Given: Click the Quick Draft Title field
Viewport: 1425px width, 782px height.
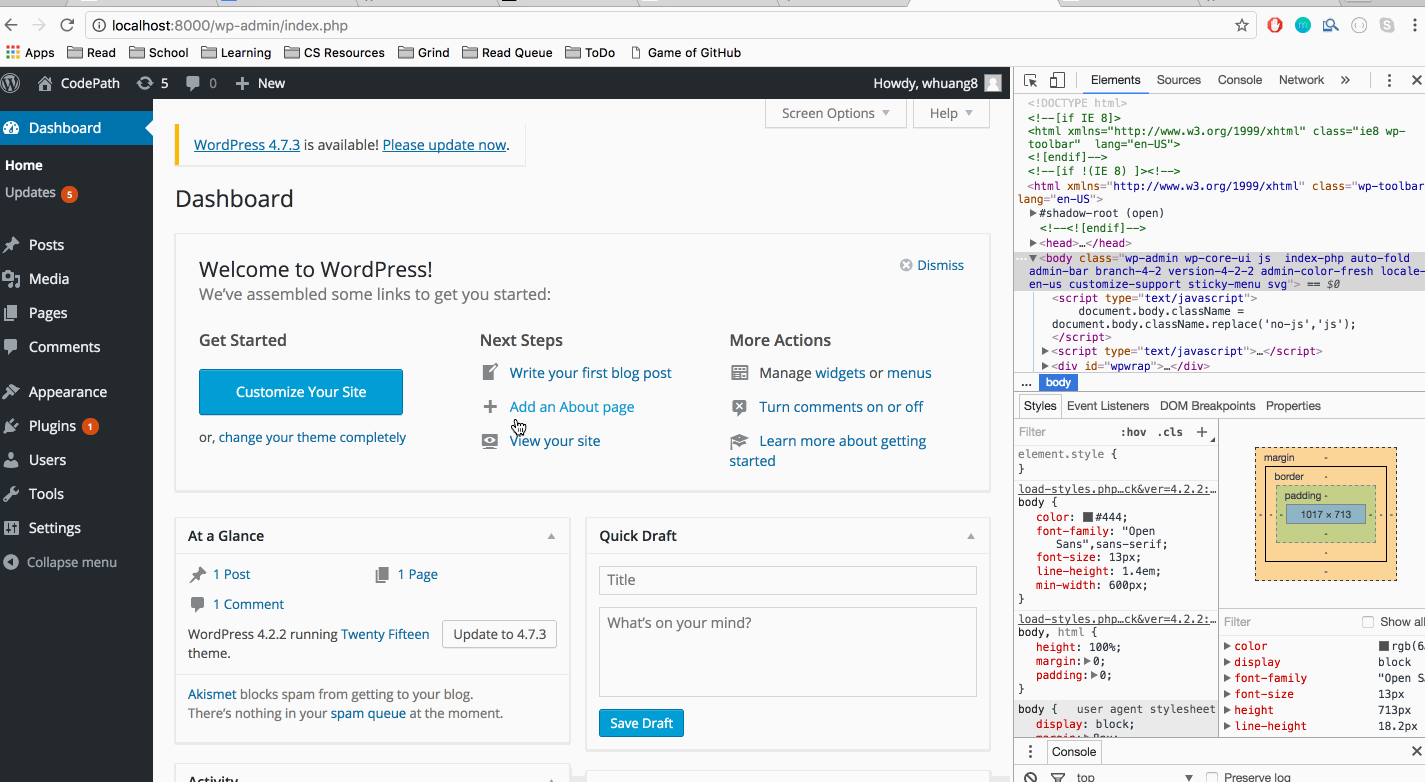Looking at the screenshot, I should pyautogui.click(x=788, y=580).
